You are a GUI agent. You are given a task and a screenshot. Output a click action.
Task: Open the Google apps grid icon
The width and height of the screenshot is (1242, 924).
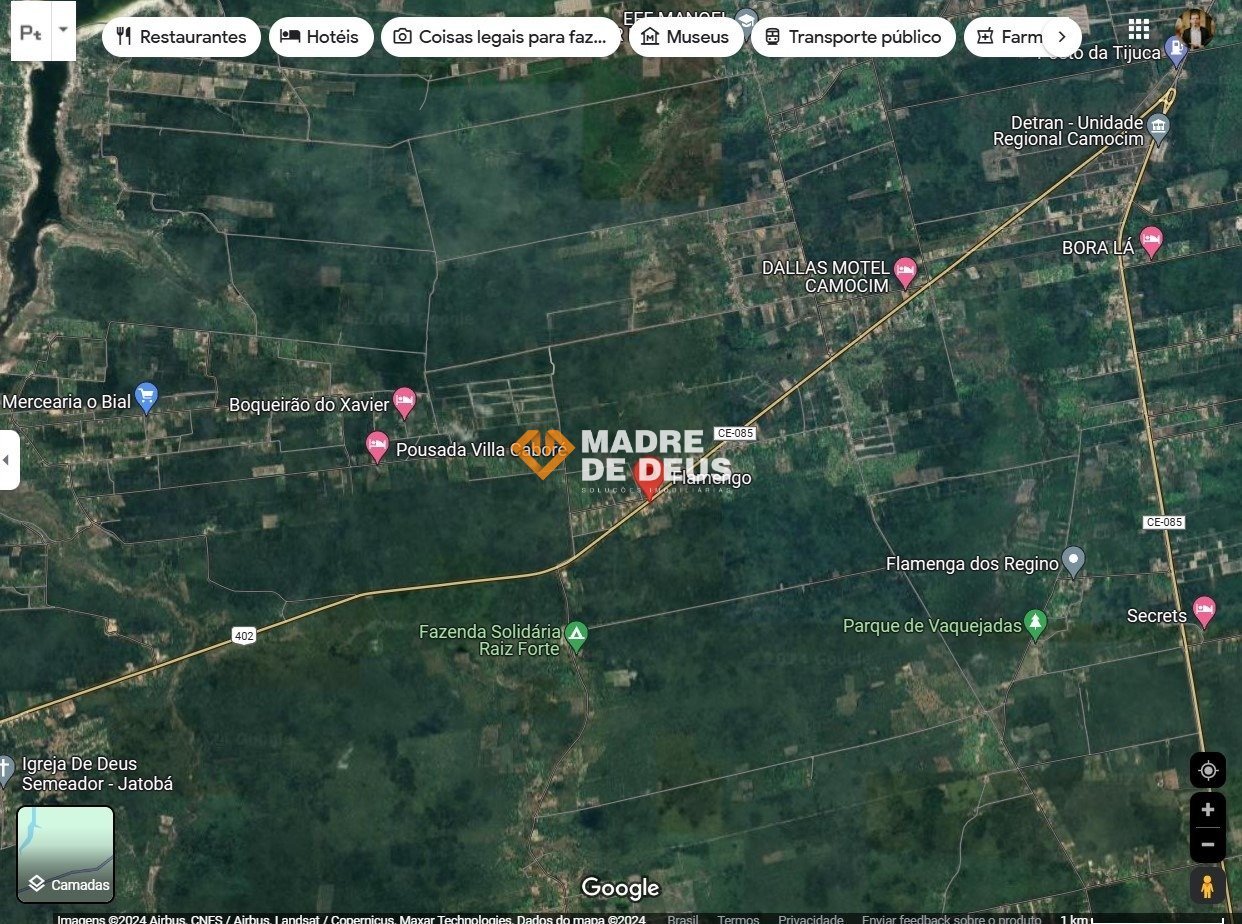[1138, 28]
